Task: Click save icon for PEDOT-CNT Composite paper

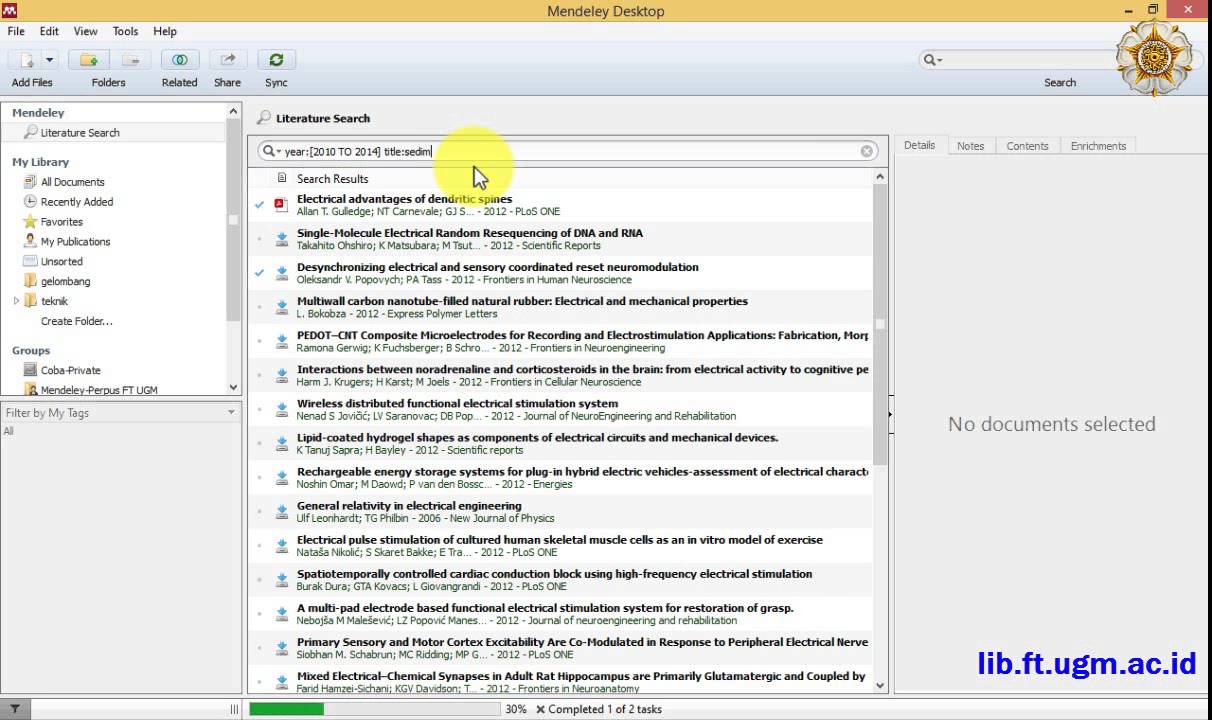Action: tap(281, 341)
